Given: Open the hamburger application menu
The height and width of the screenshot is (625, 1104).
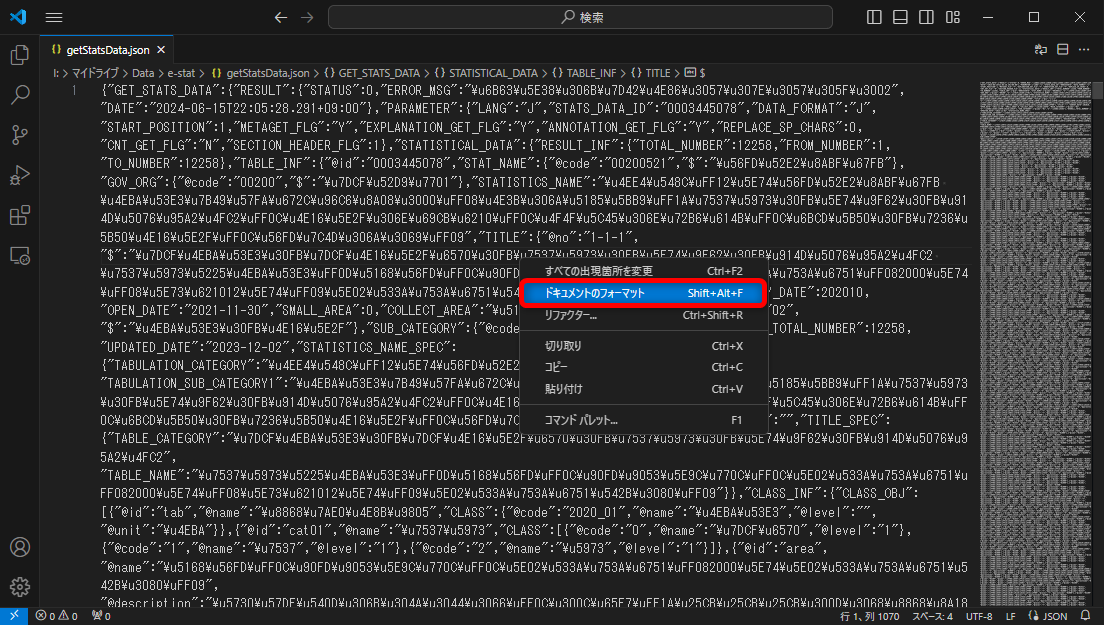Looking at the screenshot, I should (x=53, y=16).
